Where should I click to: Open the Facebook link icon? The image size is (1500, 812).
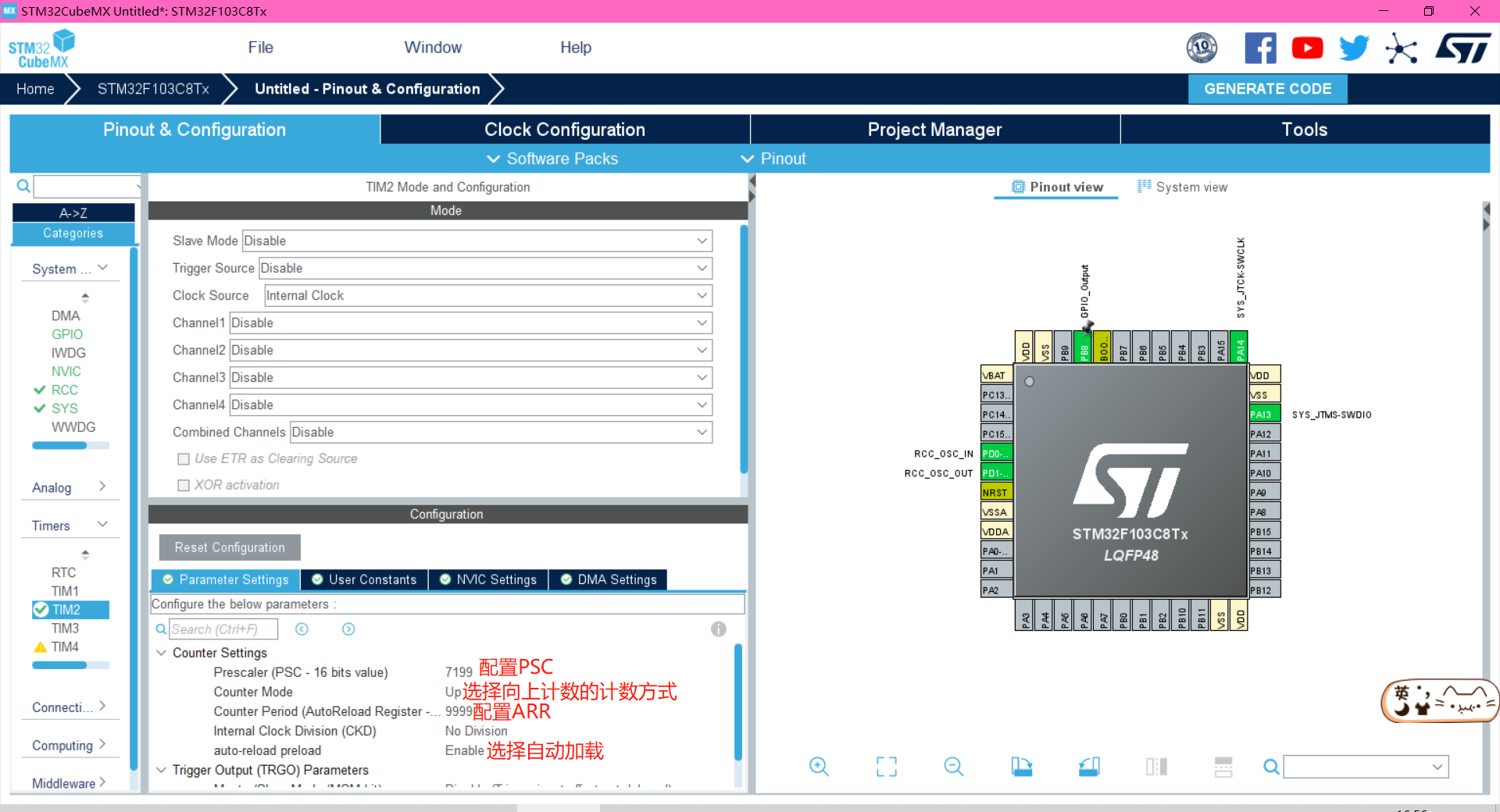click(x=1260, y=48)
